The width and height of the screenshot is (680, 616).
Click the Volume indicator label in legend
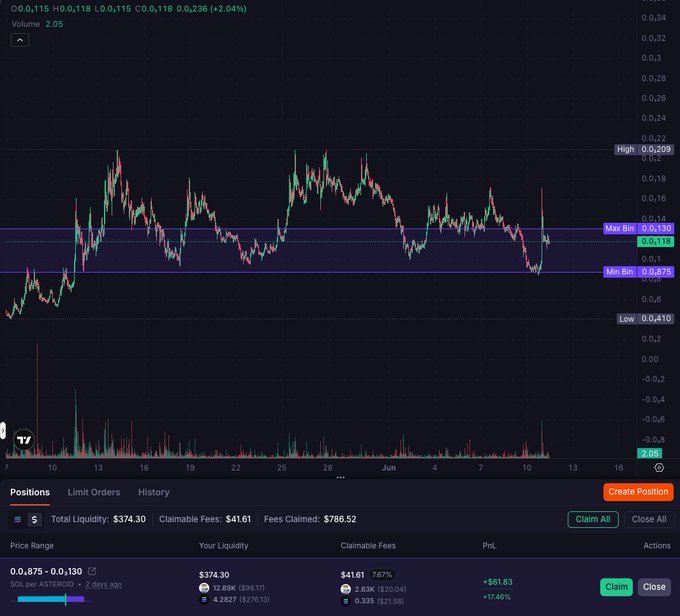26,24
